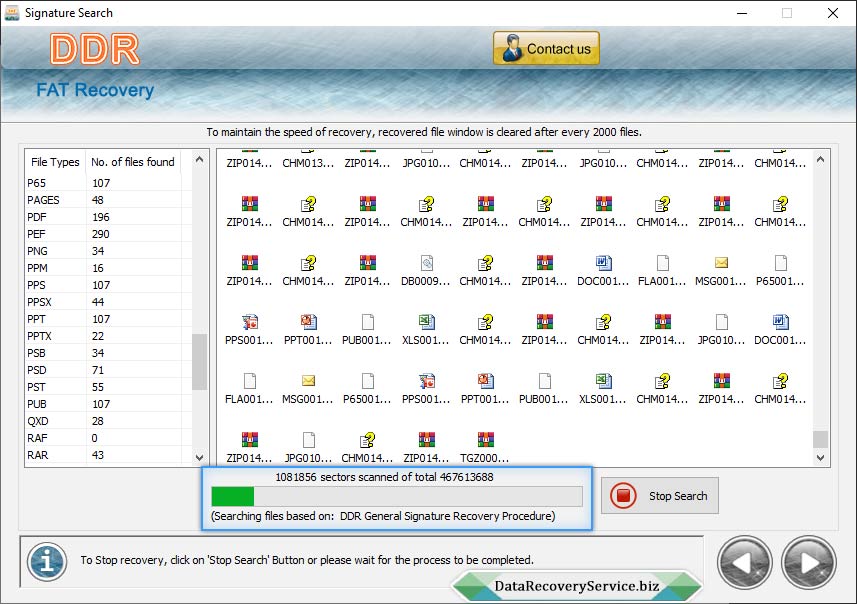The height and width of the screenshot is (604, 857).
Task: Click the blue information icon
Action: coord(47,561)
